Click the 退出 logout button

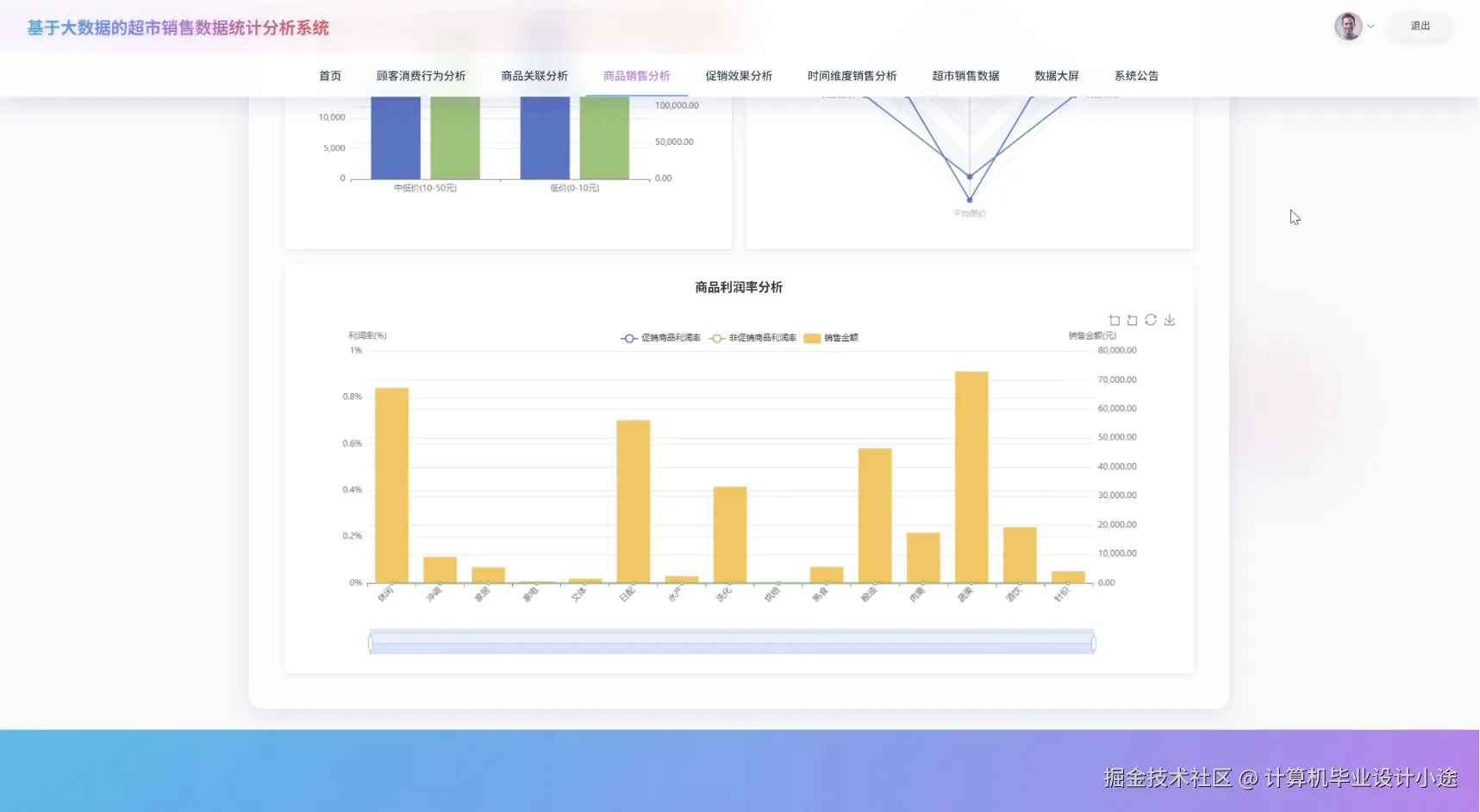coord(1420,26)
